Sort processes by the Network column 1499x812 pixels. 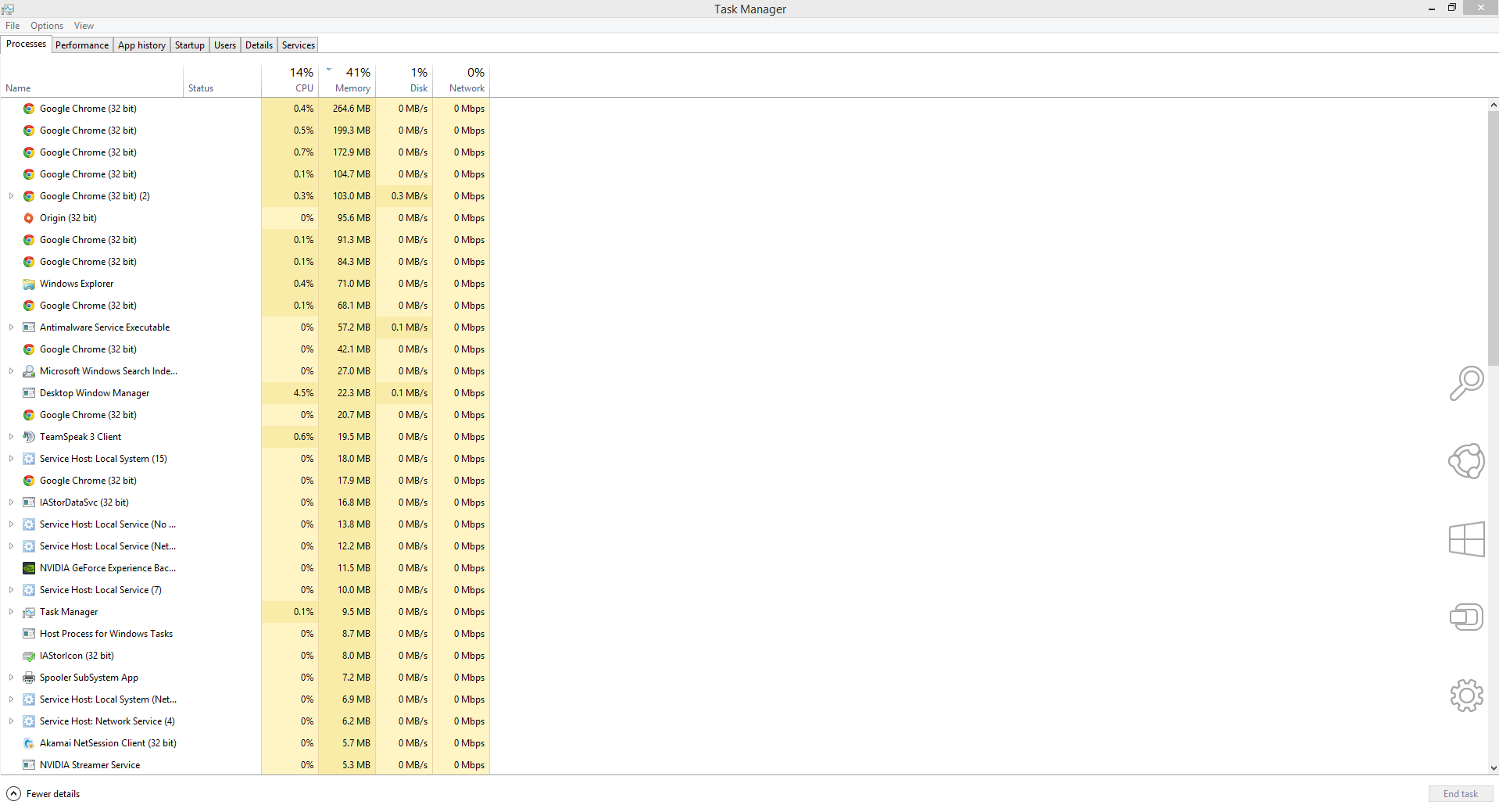(x=461, y=80)
